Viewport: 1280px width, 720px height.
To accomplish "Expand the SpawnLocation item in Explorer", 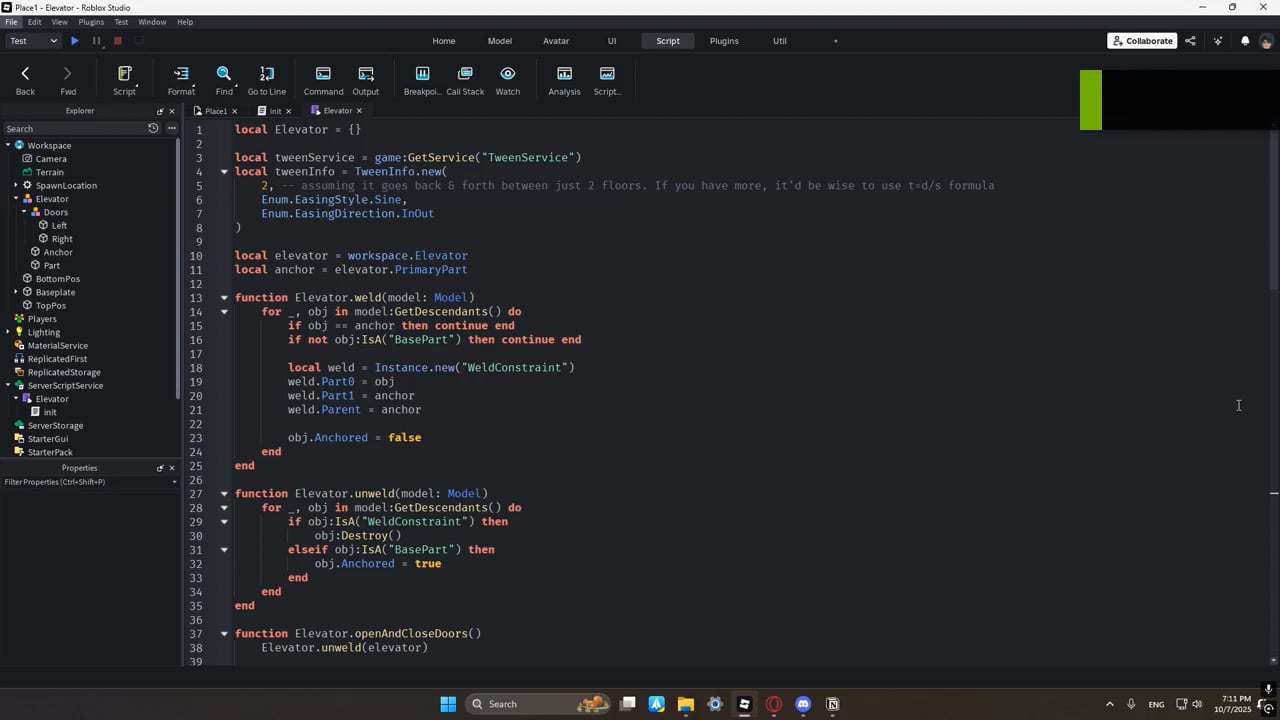I will tap(16, 185).
